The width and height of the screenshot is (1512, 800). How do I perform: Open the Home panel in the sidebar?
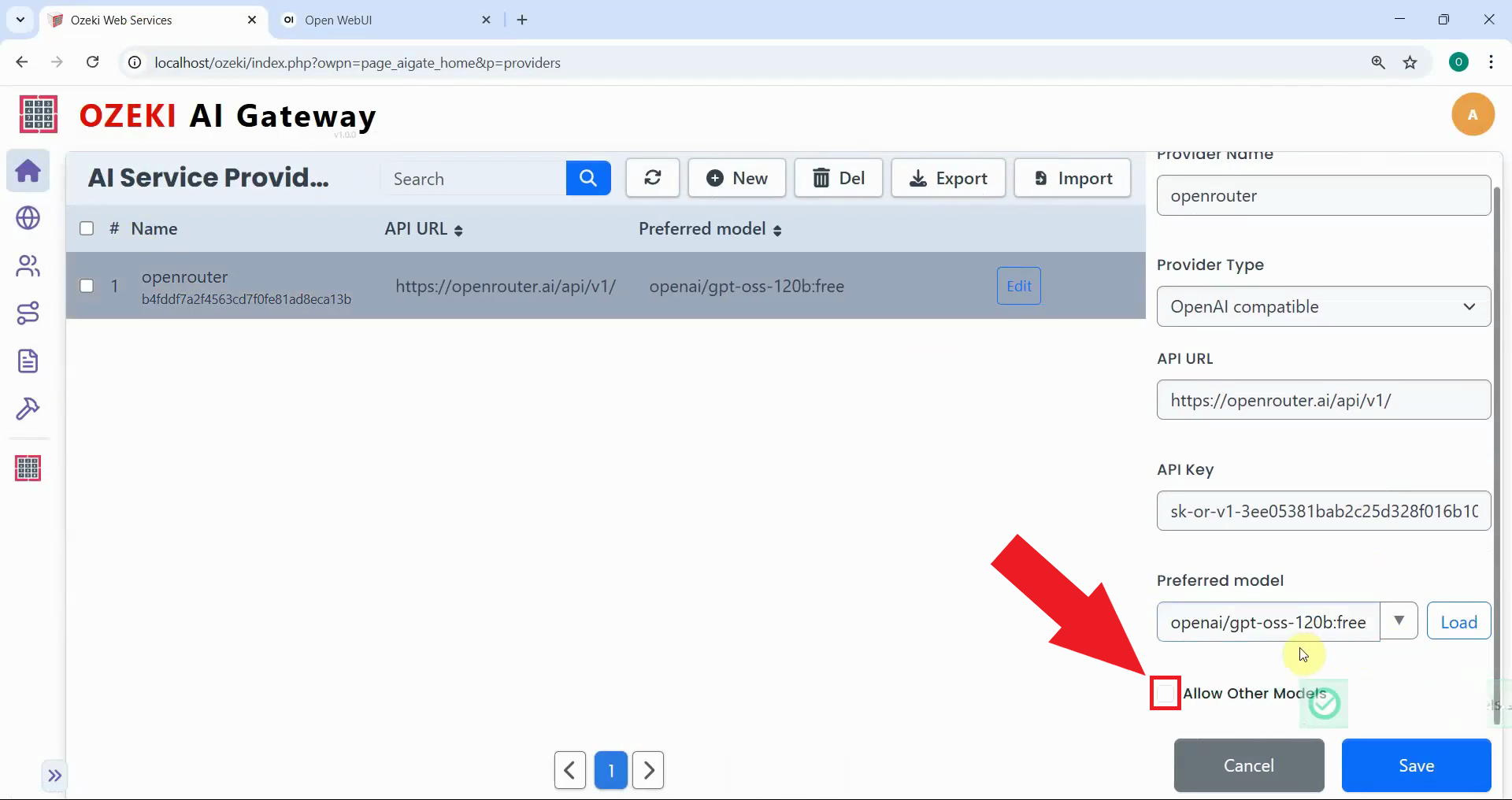tap(28, 170)
